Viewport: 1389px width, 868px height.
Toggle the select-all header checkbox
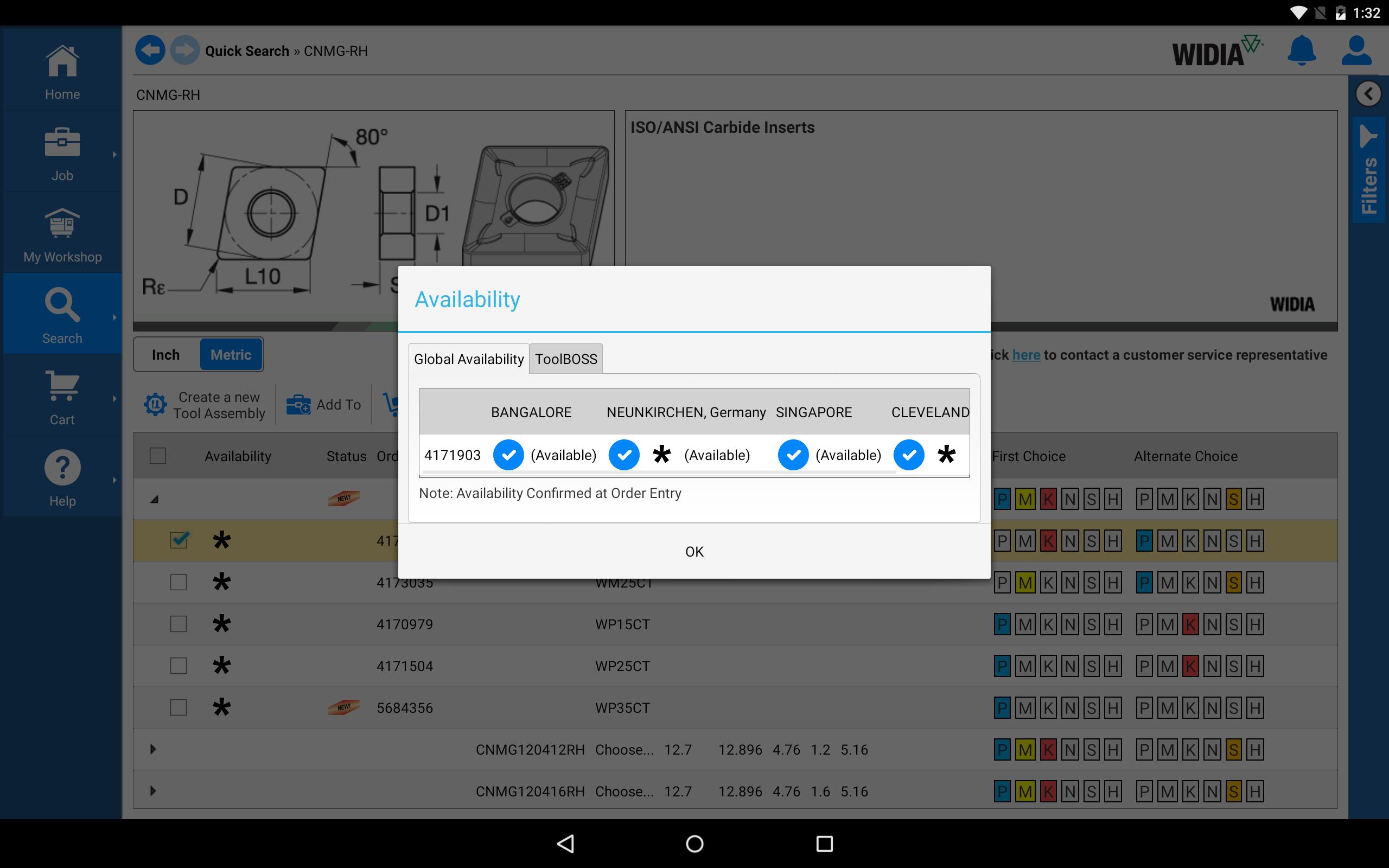click(x=158, y=456)
